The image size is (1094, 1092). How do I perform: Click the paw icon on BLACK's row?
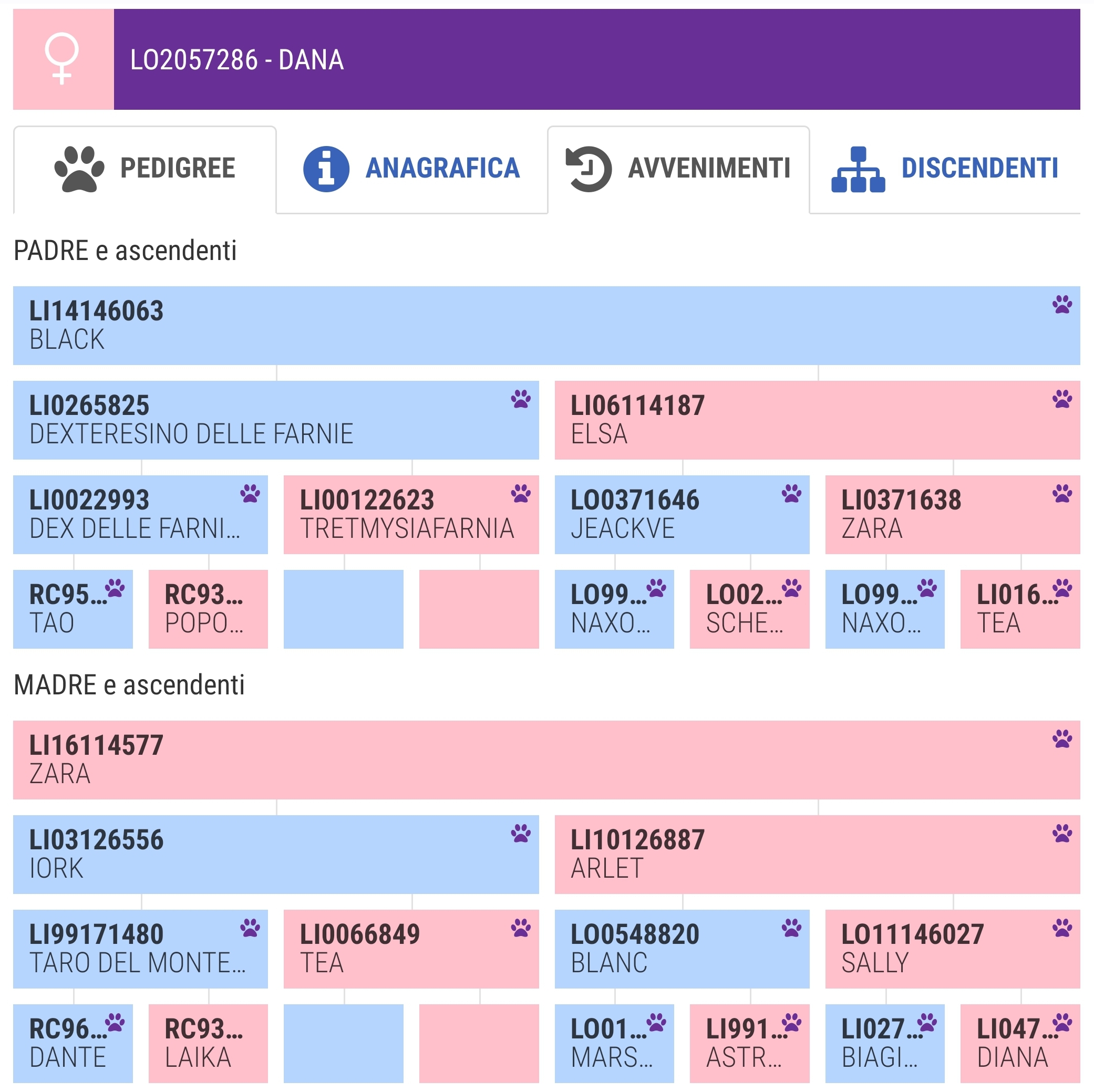pos(1062,305)
